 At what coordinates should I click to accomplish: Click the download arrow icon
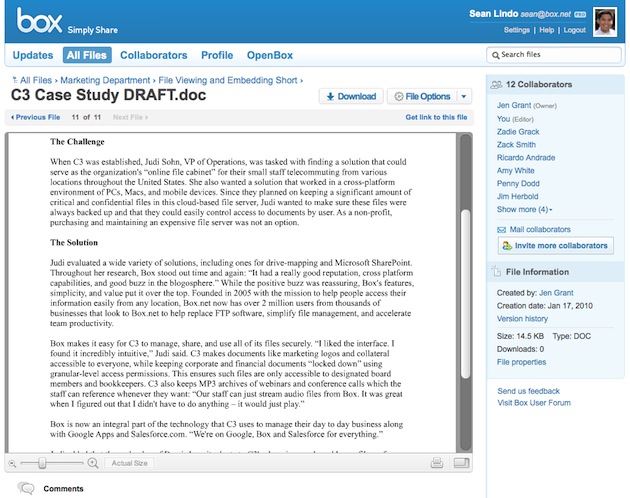point(330,96)
